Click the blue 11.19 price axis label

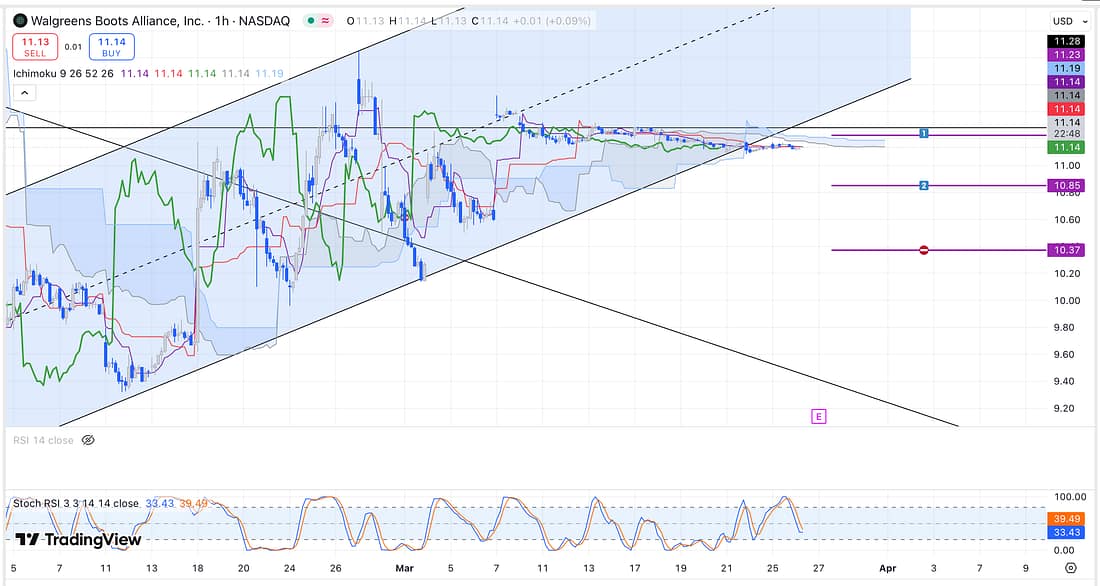(x=1066, y=68)
